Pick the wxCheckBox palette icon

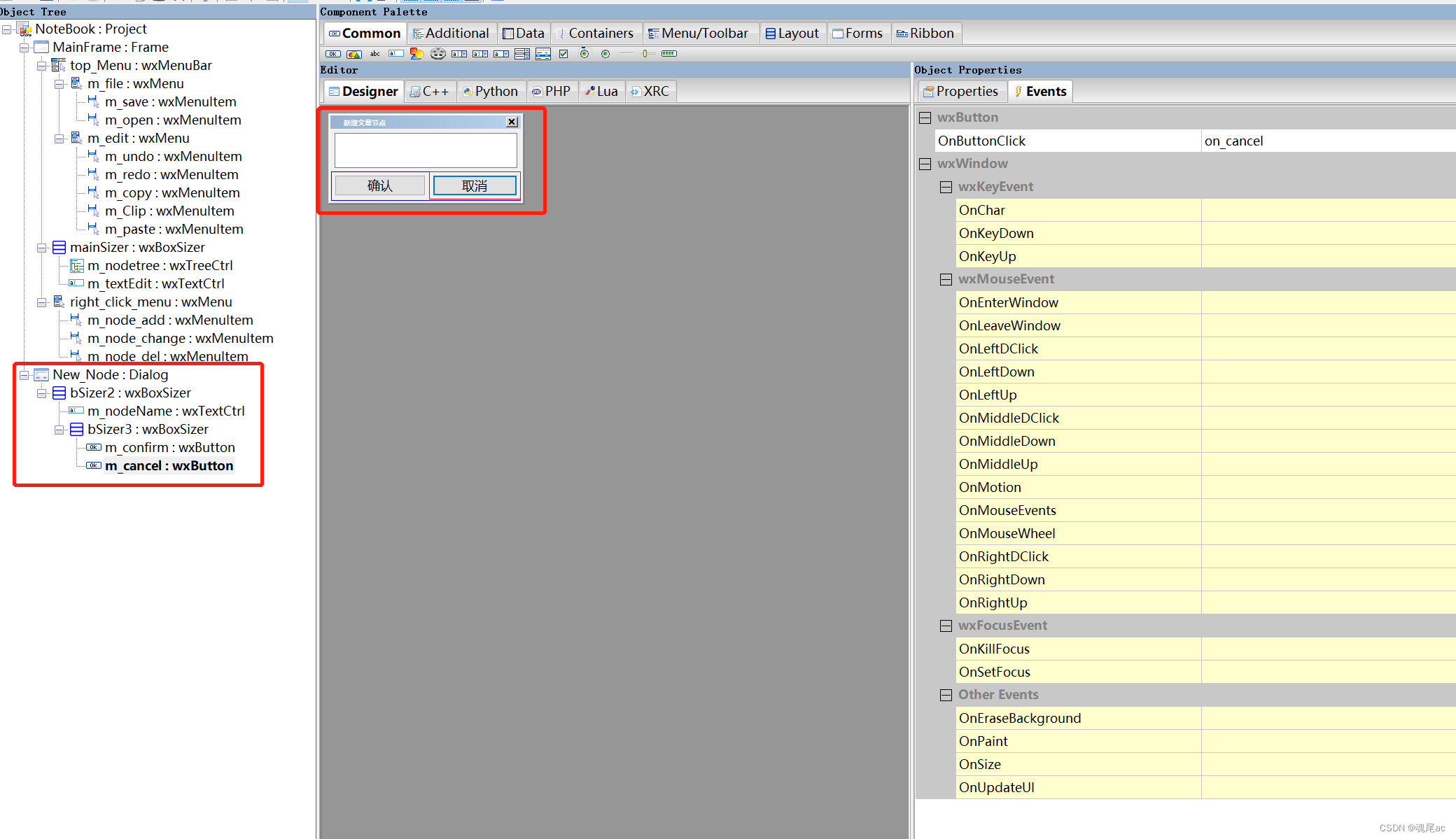(563, 54)
